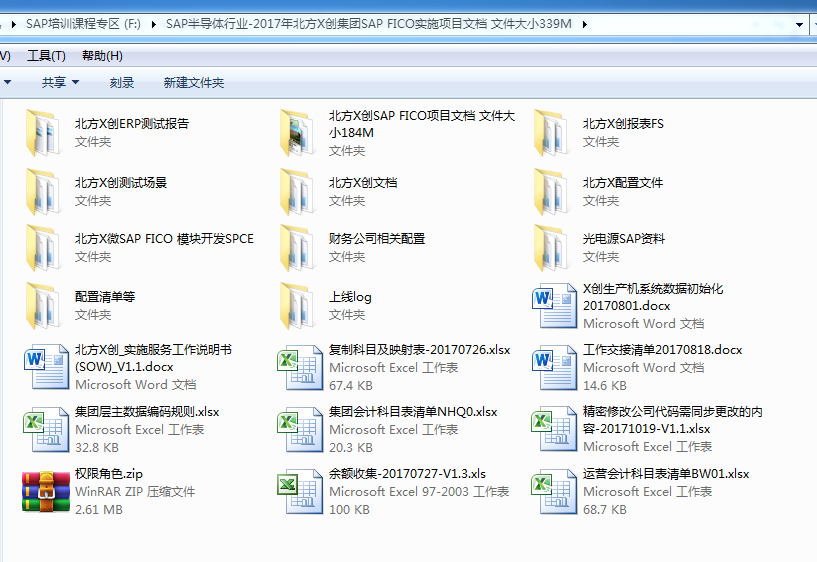Click file name 工作交接清单20170818.docx

coord(662,349)
